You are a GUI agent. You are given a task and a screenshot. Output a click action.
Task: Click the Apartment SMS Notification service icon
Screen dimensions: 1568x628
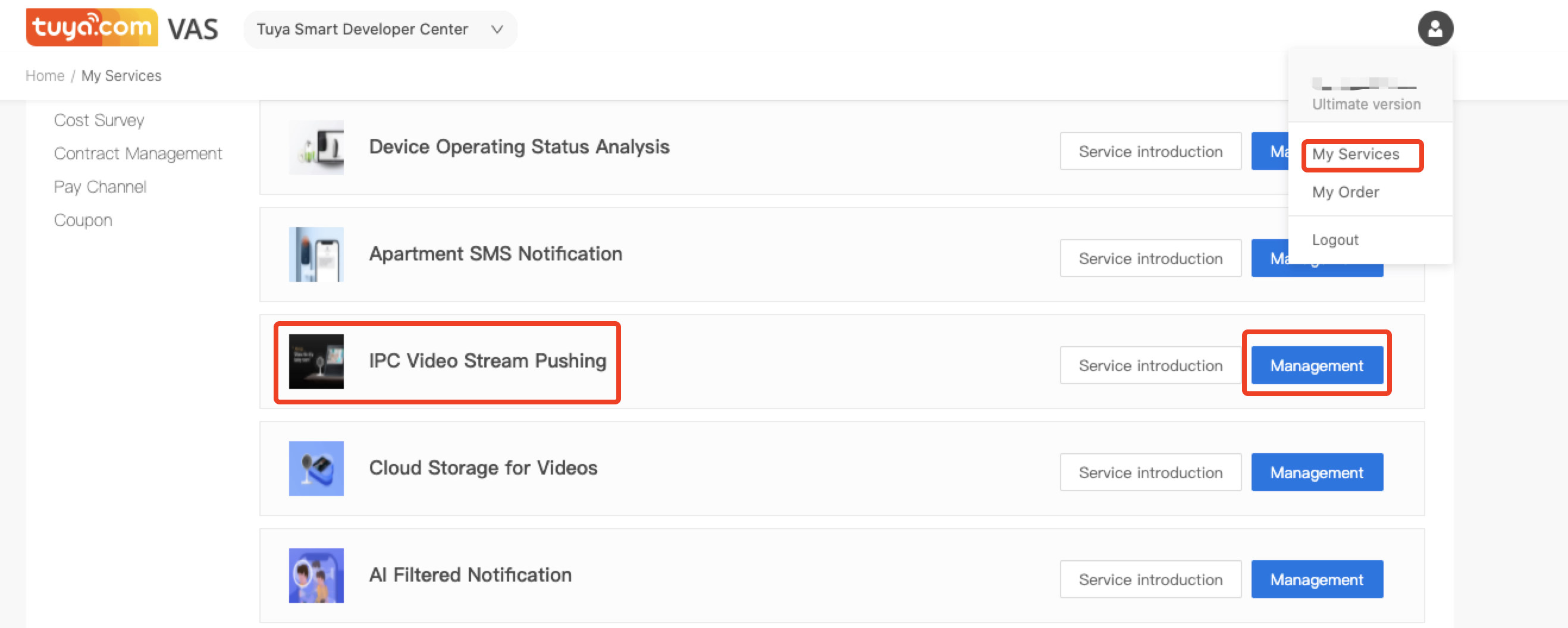click(x=316, y=255)
